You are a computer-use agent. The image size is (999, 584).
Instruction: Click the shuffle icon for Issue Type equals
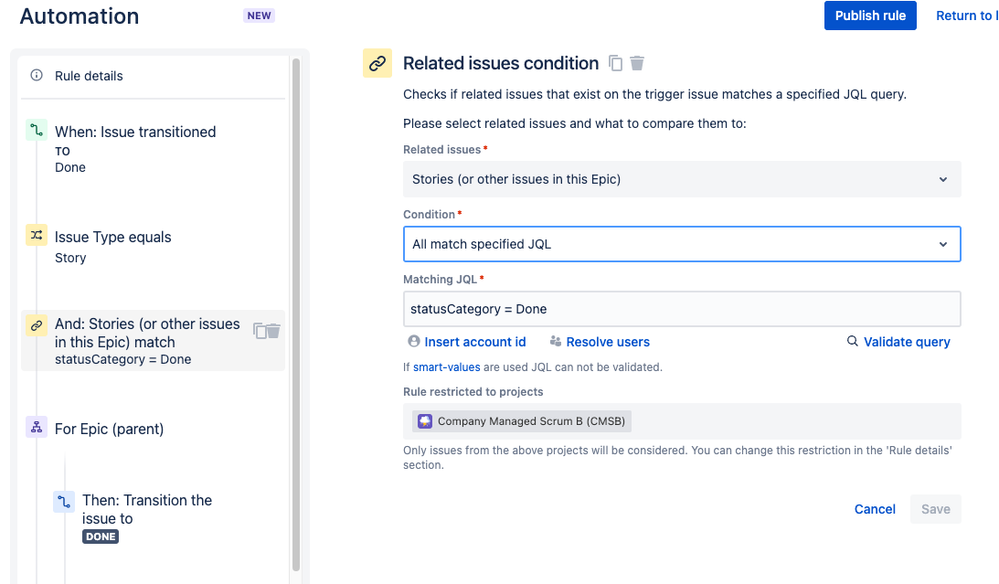pos(37,236)
